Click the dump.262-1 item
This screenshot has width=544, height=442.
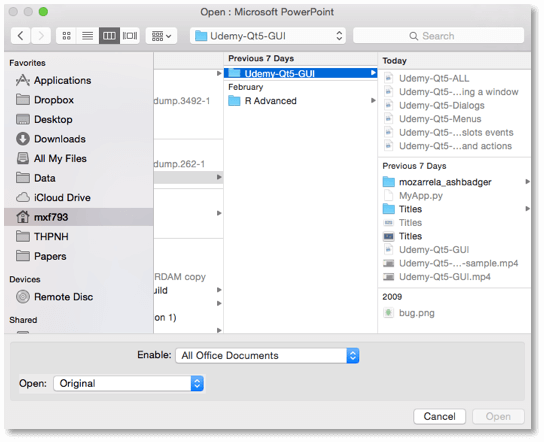tap(179, 164)
